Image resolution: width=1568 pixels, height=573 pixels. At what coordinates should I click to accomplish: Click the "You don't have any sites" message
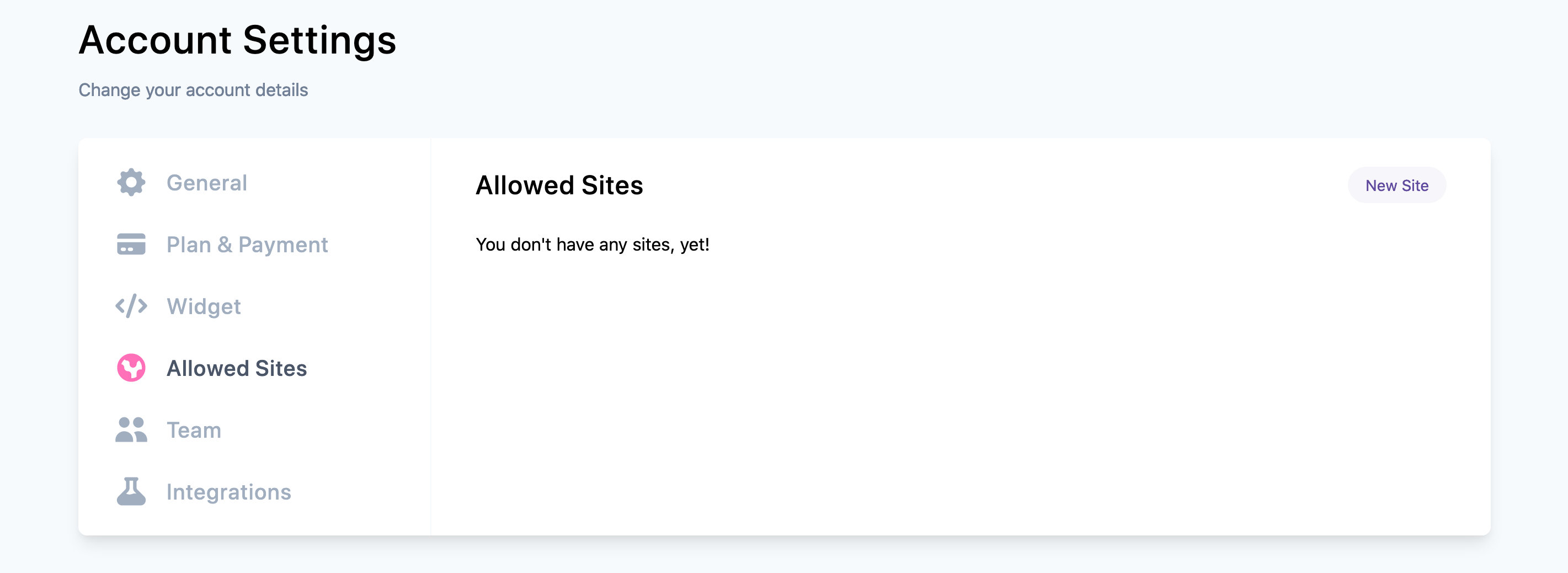pyautogui.click(x=591, y=244)
